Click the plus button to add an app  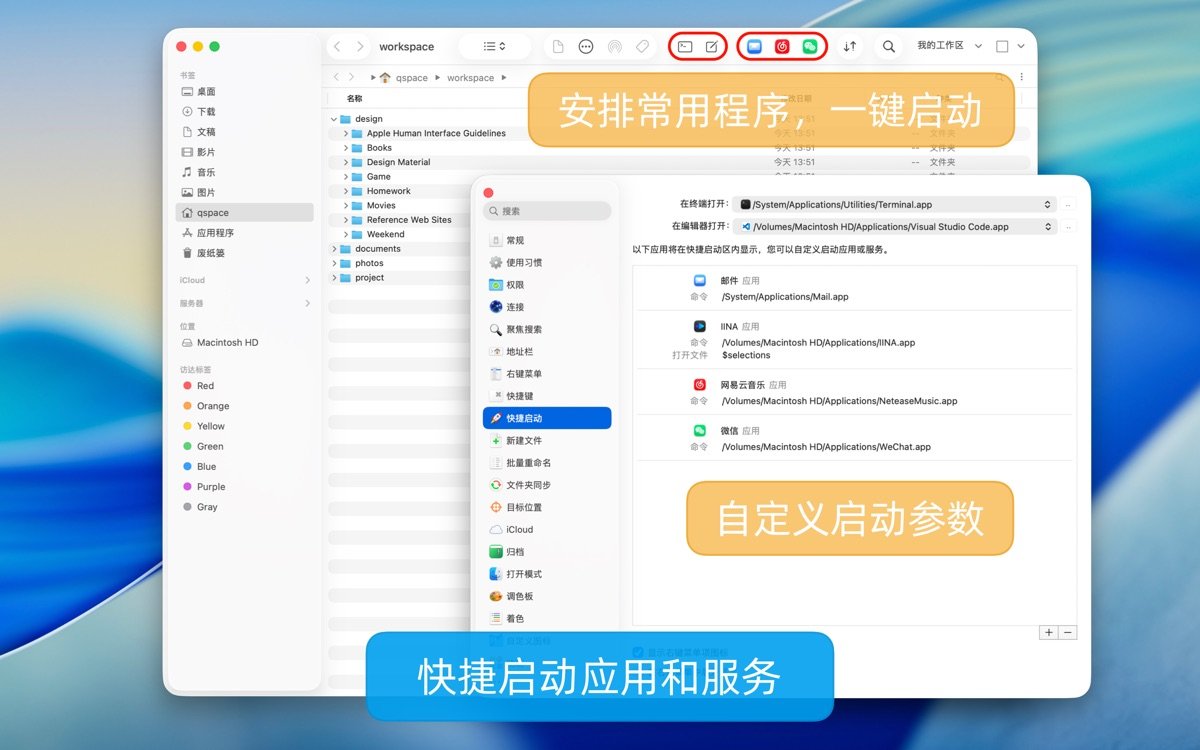[x=1048, y=633]
